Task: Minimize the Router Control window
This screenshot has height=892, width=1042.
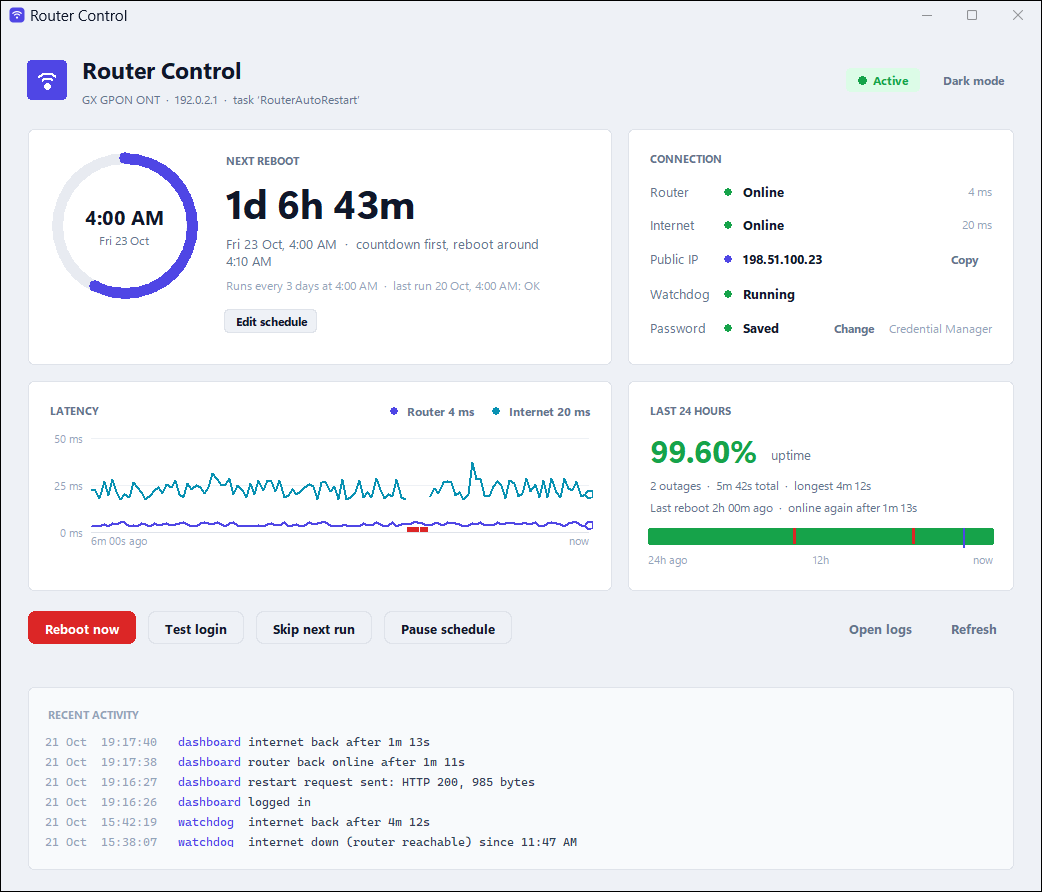Action: tap(927, 15)
